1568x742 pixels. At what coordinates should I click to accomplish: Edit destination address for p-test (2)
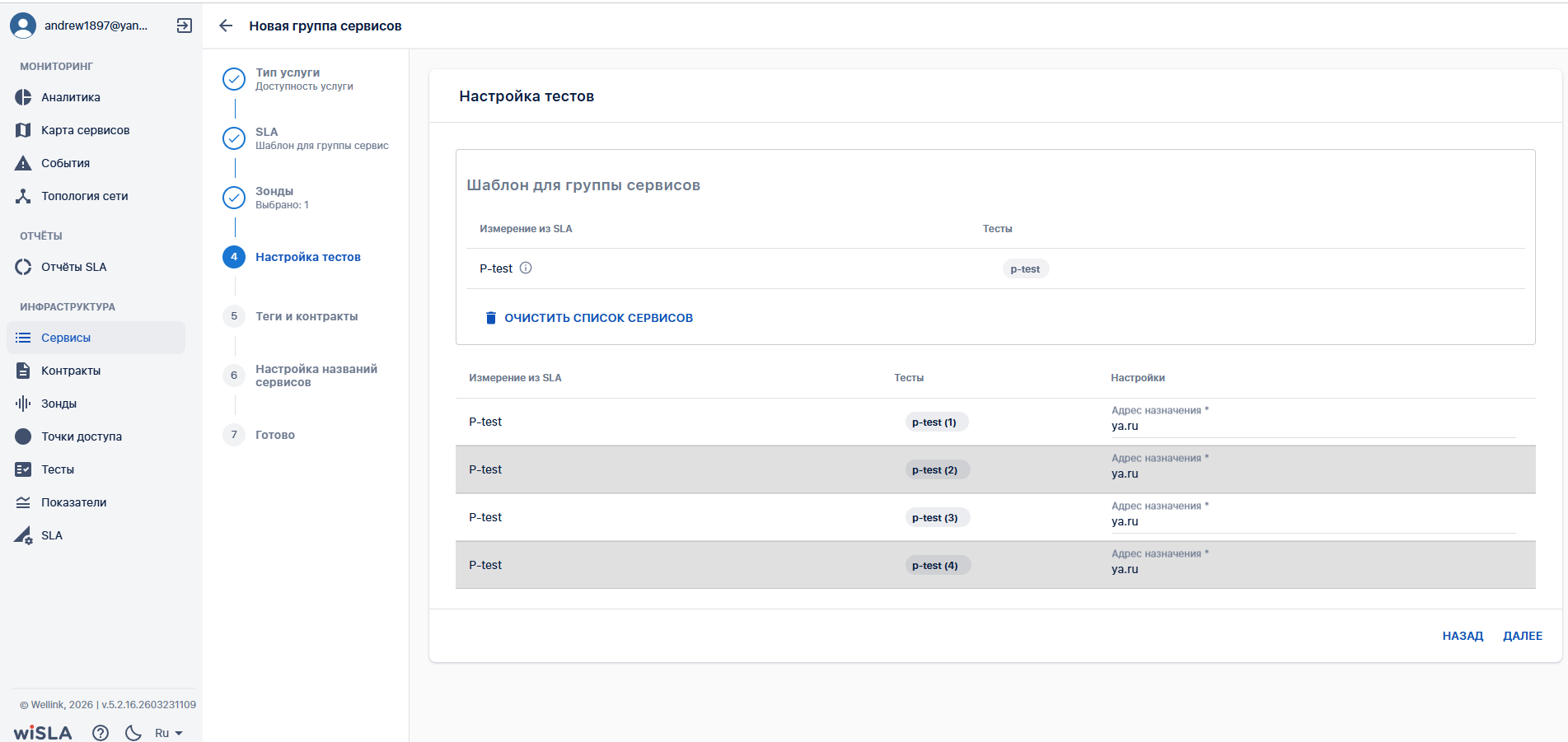[1313, 474]
